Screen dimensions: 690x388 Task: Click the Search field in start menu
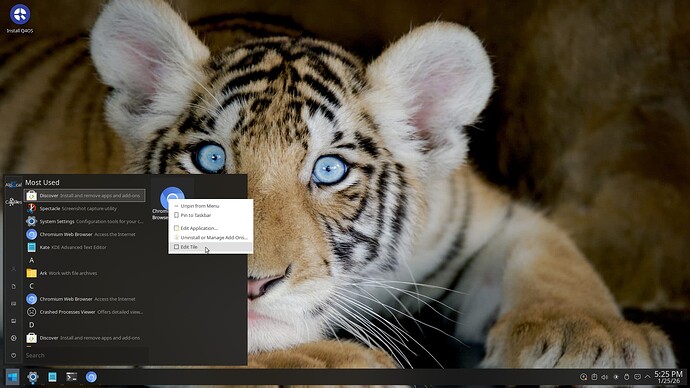point(86,355)
